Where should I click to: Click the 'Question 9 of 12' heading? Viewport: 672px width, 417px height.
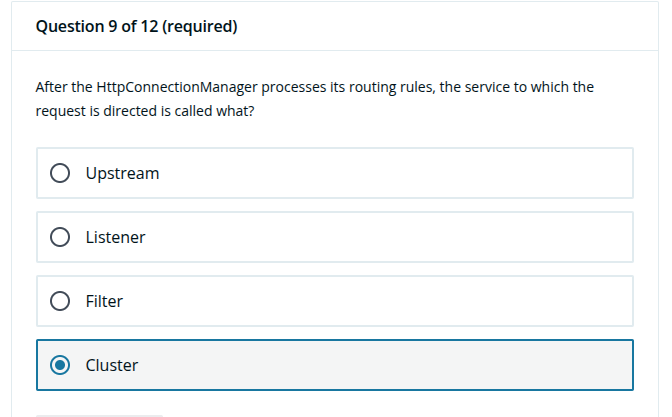click(97, 27)
